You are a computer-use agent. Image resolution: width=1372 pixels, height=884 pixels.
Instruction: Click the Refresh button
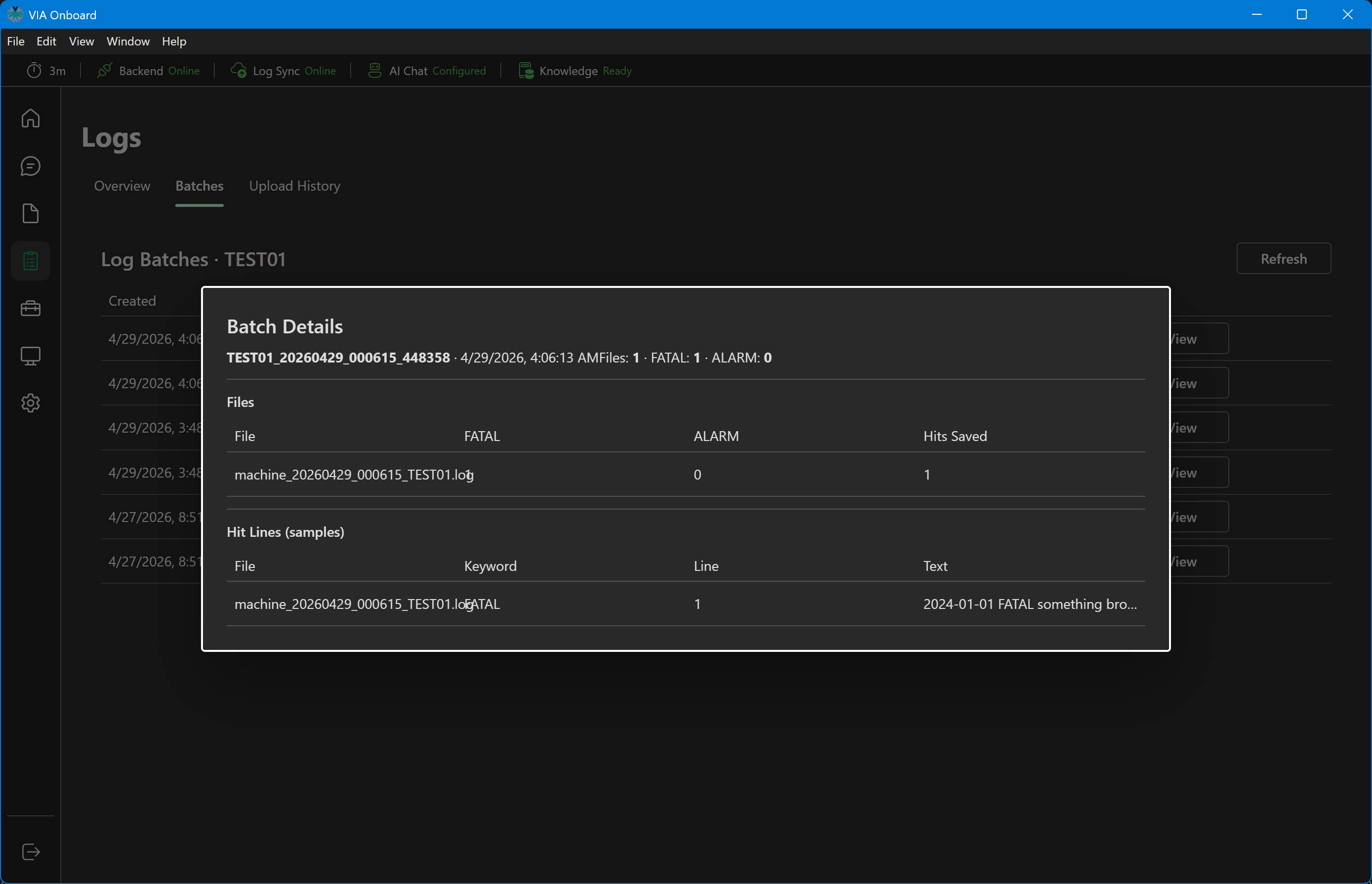1284,259
